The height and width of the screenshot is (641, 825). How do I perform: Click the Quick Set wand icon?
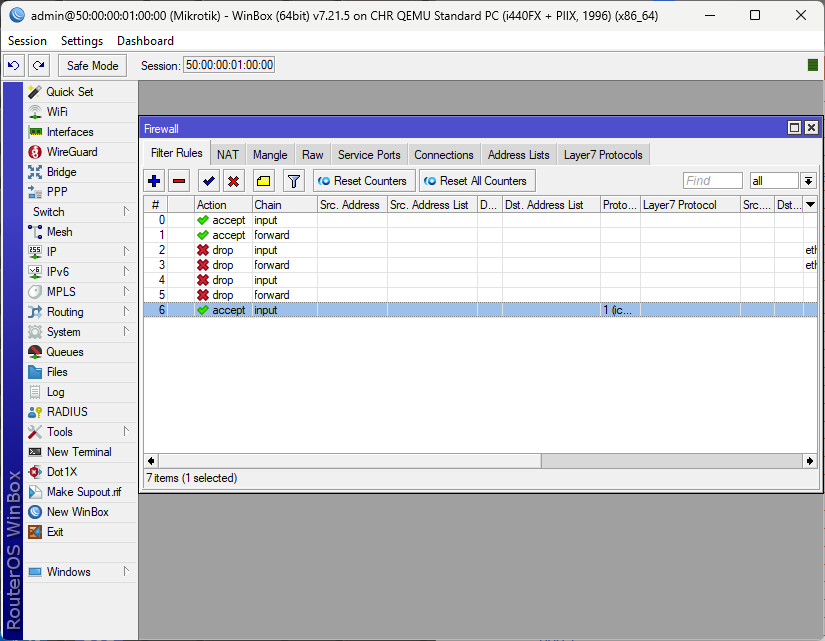[x=35, y=92]
